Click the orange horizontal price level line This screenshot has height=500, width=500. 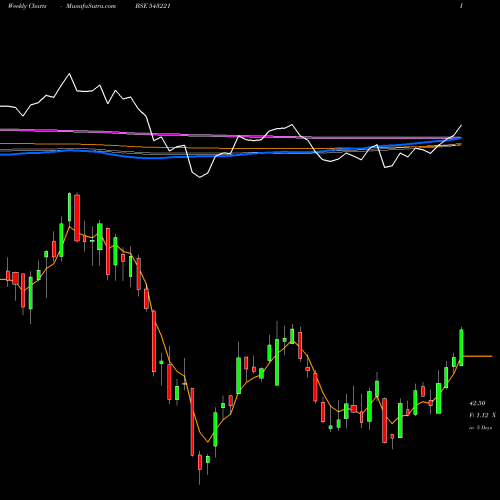pos(478,356)
